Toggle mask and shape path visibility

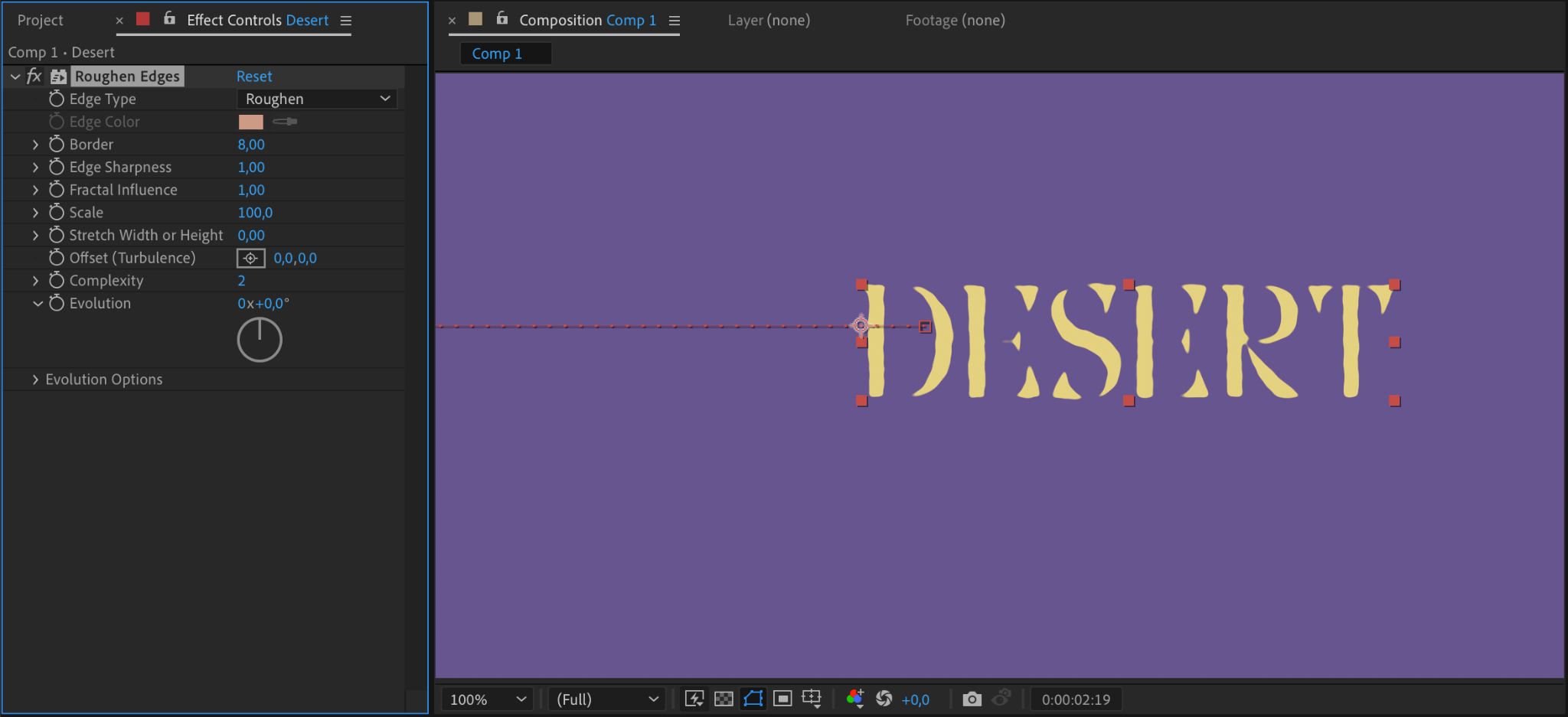[753, 699]
